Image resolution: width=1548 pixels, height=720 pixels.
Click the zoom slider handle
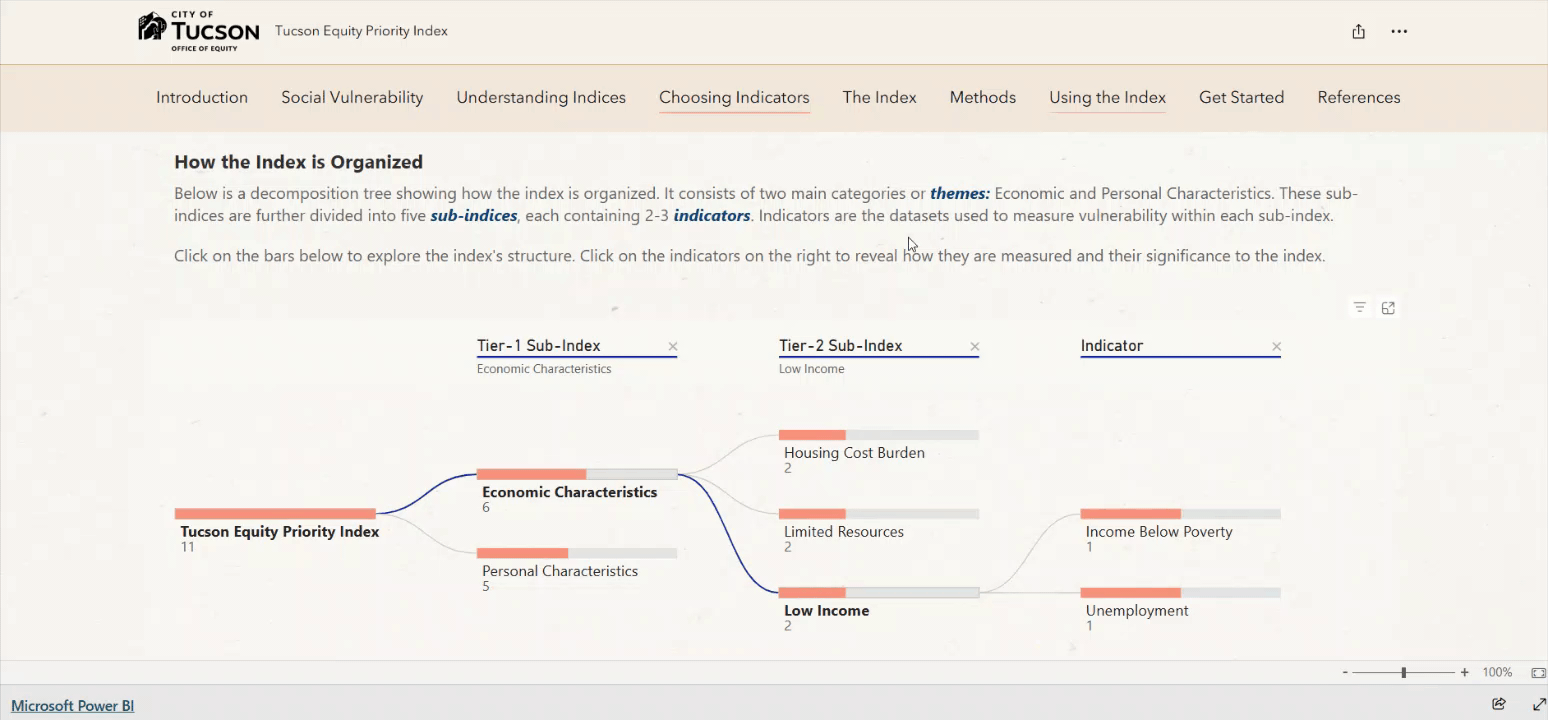[x=1404, y=673]
